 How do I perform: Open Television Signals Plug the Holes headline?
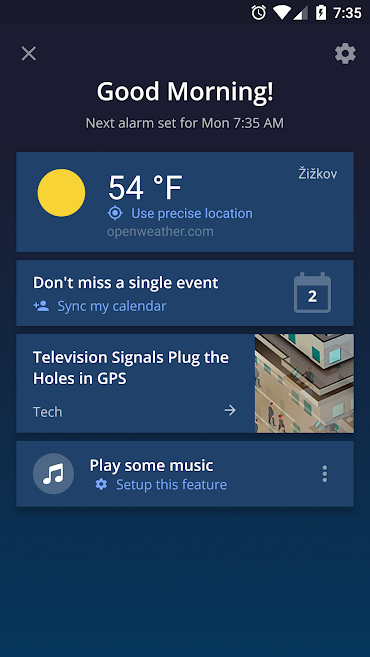click(131, 368)
